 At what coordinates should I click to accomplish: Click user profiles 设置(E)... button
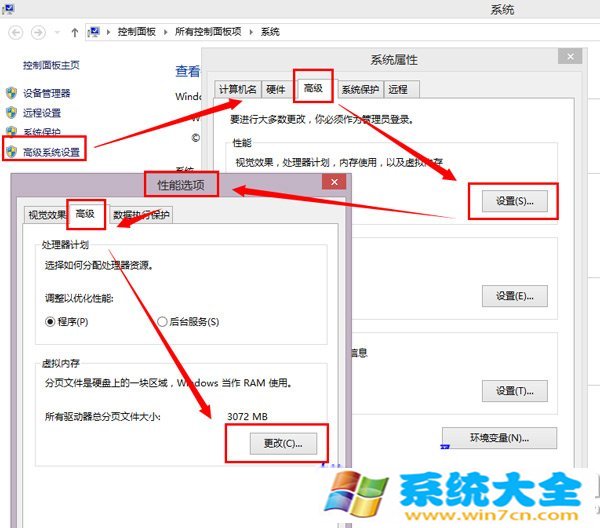point(515,296)
